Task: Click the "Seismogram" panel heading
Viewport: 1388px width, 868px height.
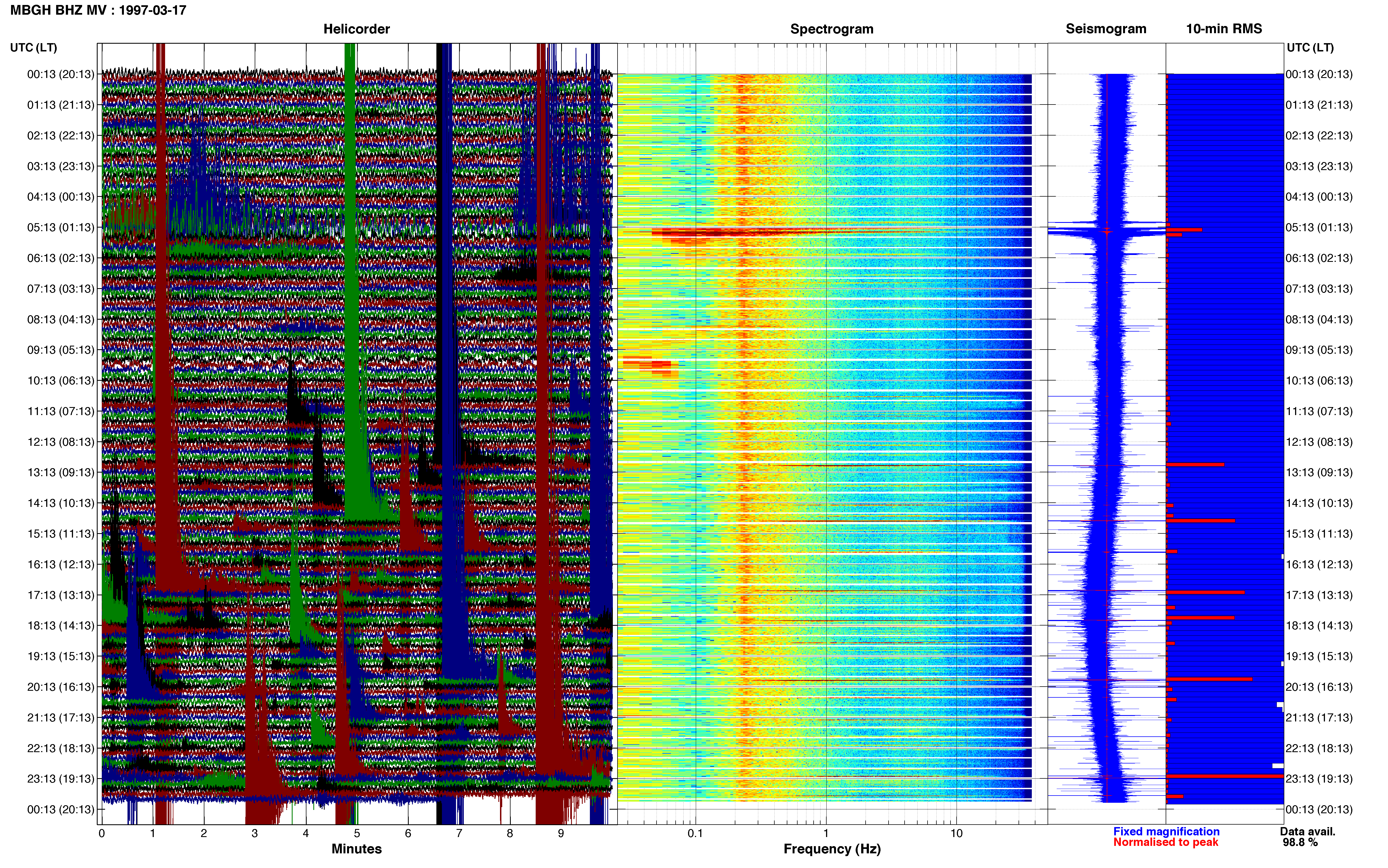Action: pos(1106,29)
